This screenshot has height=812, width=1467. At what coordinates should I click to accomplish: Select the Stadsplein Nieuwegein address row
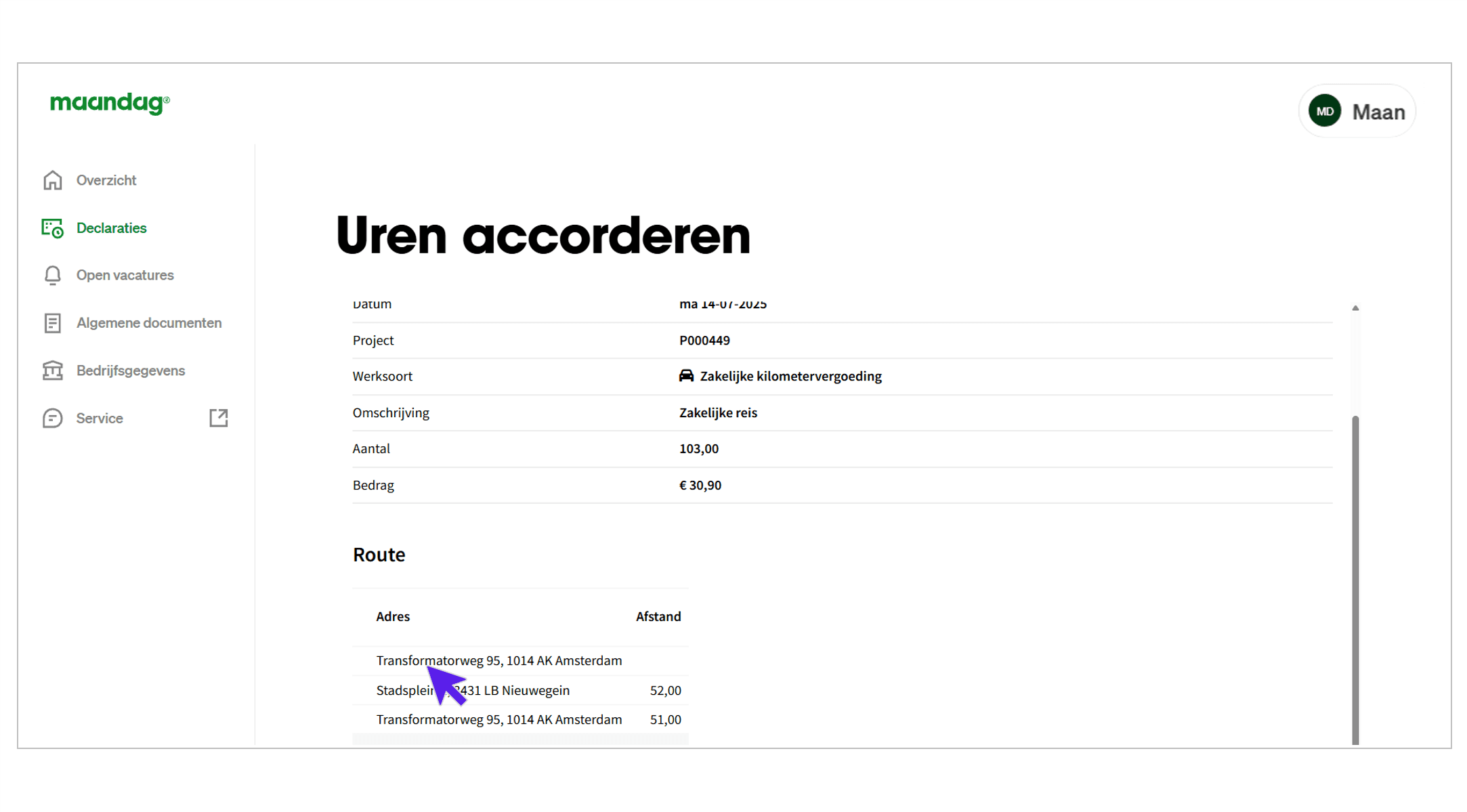point(473,690)
